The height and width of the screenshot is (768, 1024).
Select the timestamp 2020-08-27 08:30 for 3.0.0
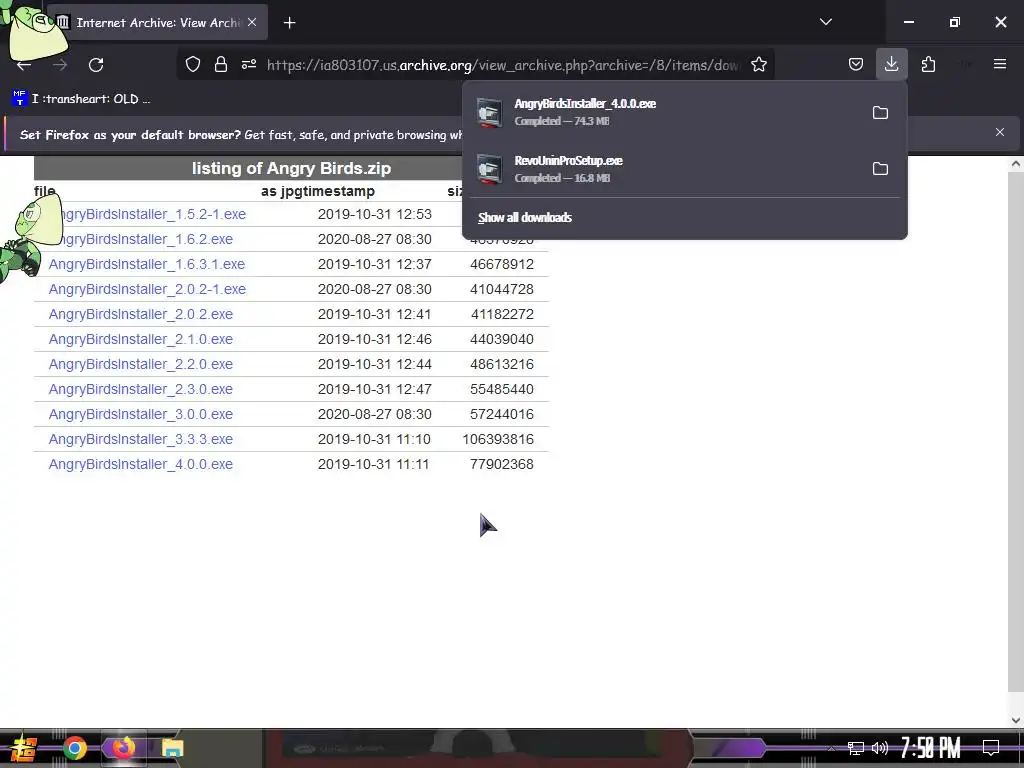pyautogui.click(x=374, y=414)
